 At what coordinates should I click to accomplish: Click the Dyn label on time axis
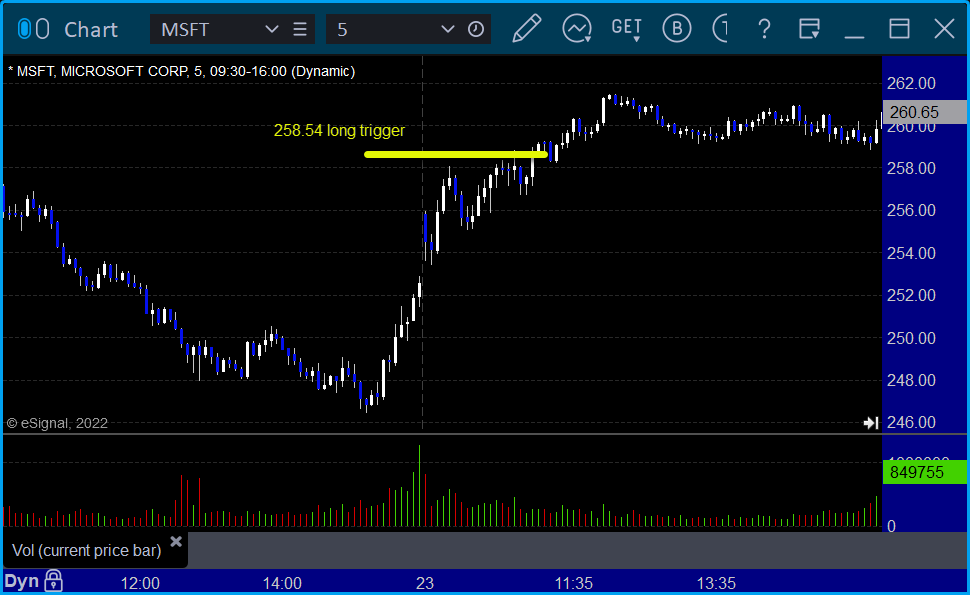click(x=22, y=582)
